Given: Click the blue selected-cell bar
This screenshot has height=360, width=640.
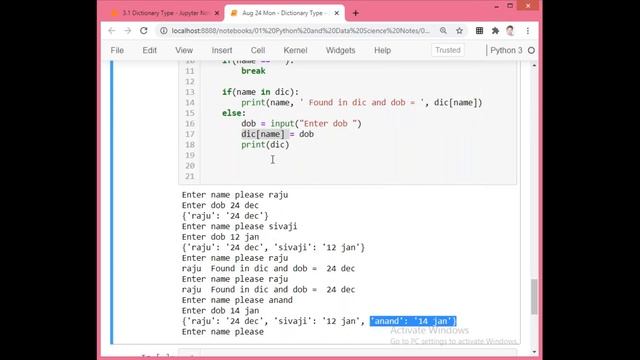Looking at the screenshot, I should (x=112, y=202).
